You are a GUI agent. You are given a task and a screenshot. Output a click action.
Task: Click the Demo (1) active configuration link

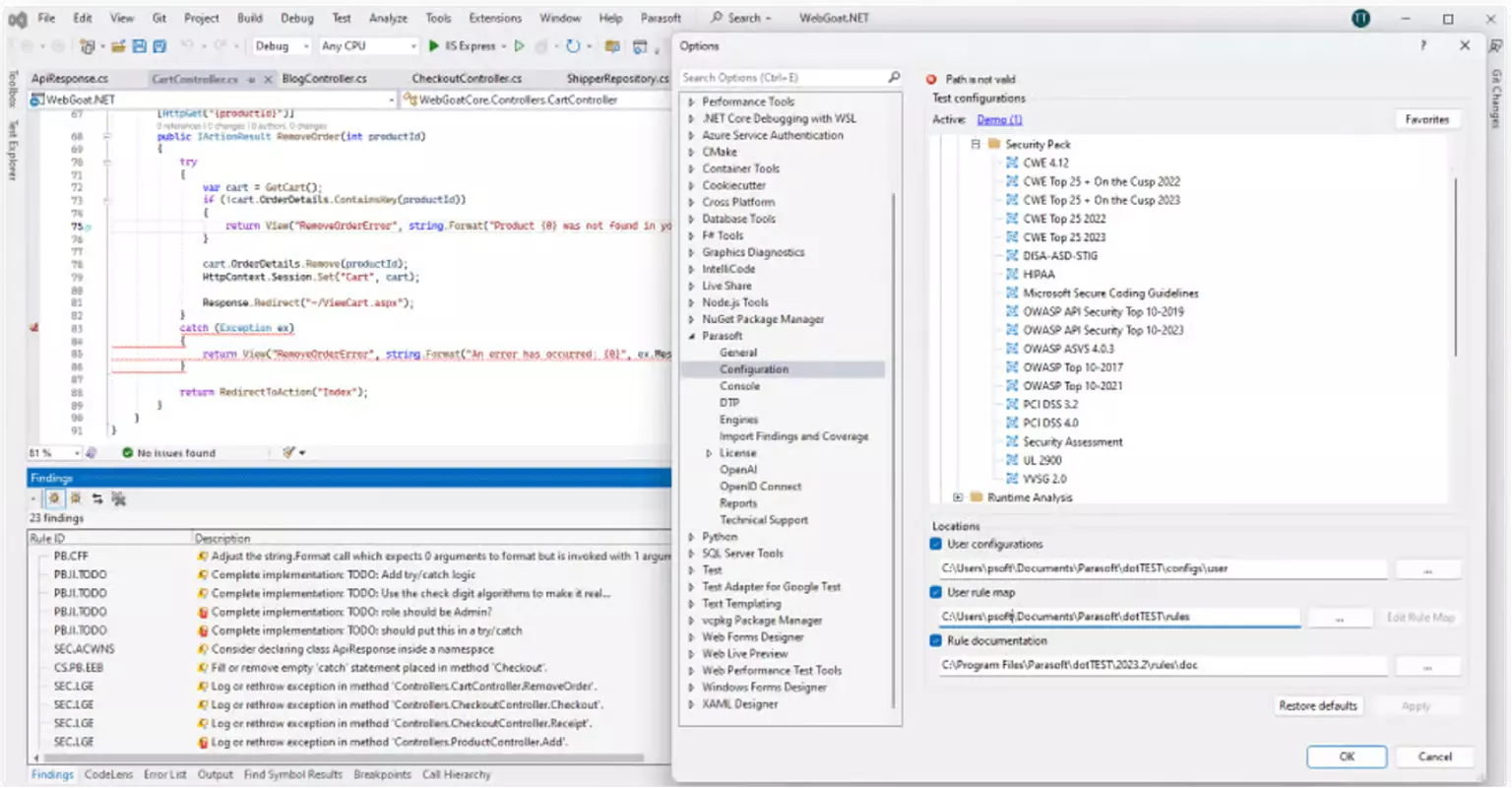coord(999,119)
